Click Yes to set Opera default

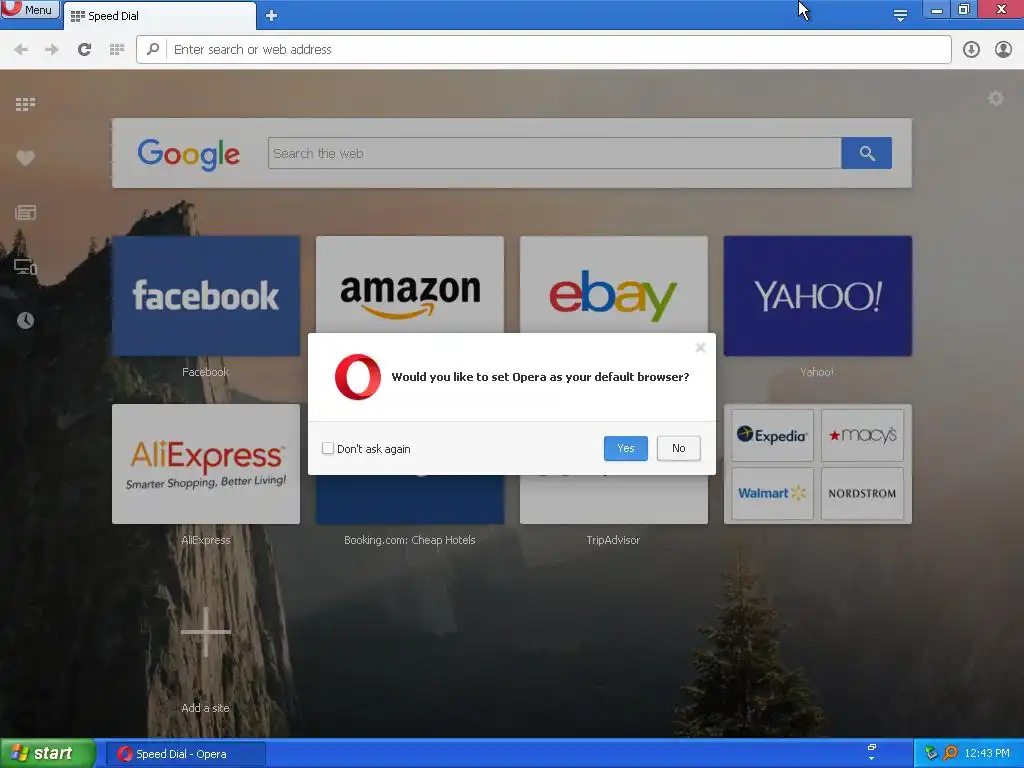(x=626, y=448)
